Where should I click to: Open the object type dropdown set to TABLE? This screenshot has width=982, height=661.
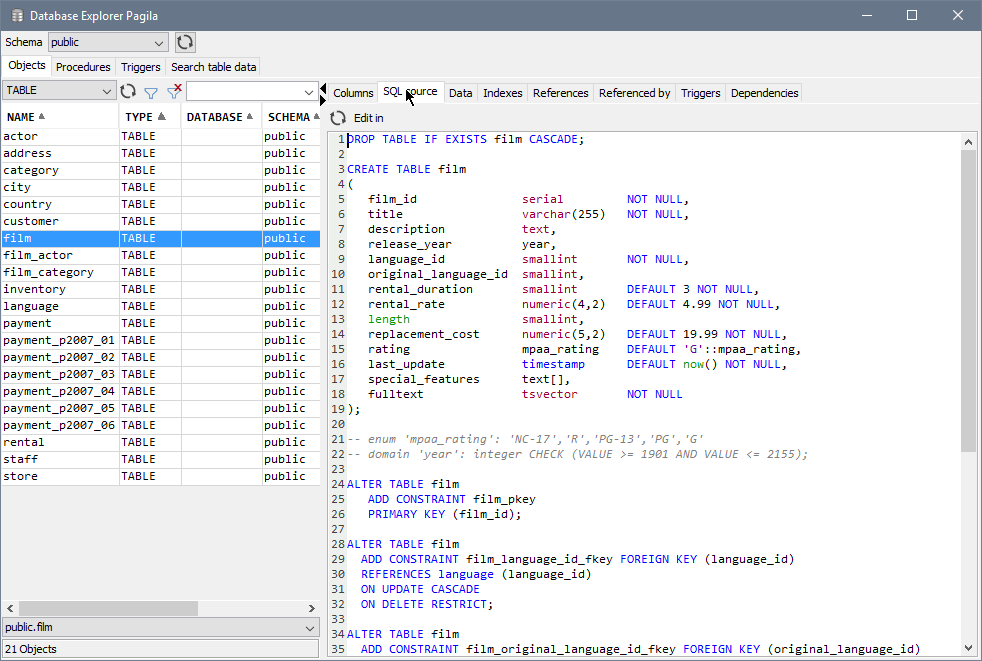click(59, 90)
